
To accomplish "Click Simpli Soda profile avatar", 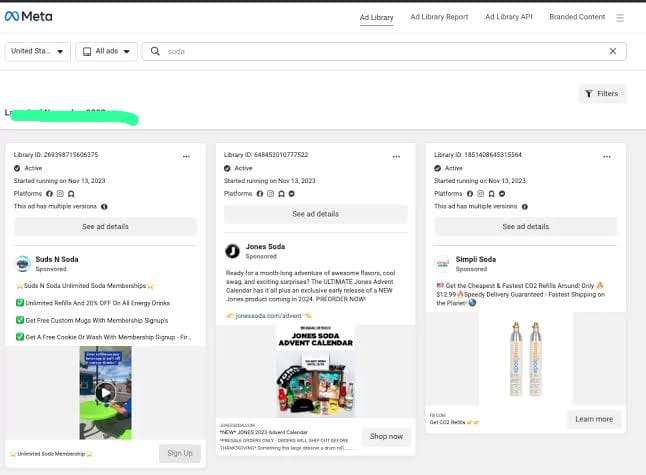I will [x=442, y=264].
